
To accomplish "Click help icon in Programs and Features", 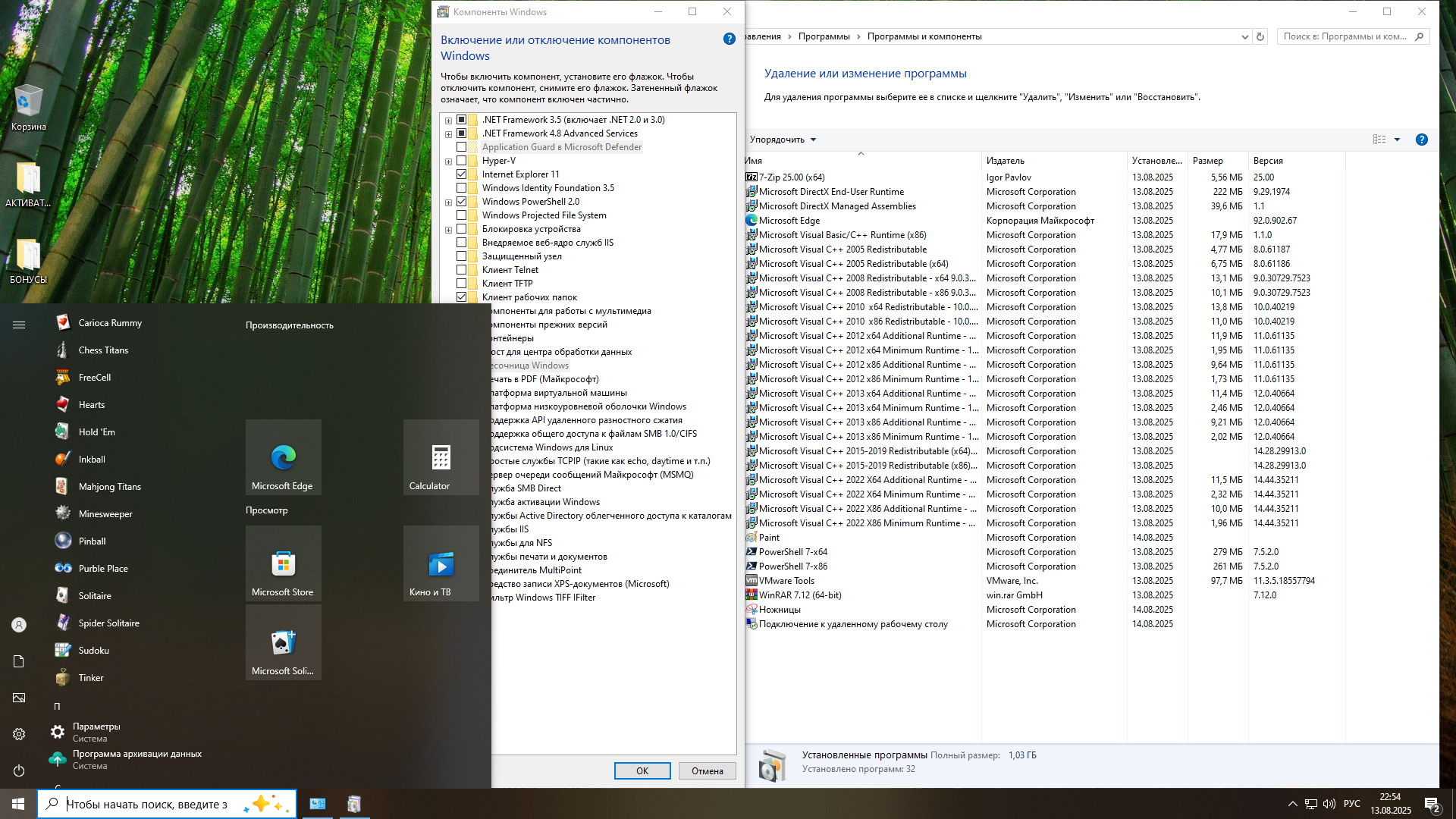I will [1422, 140].
